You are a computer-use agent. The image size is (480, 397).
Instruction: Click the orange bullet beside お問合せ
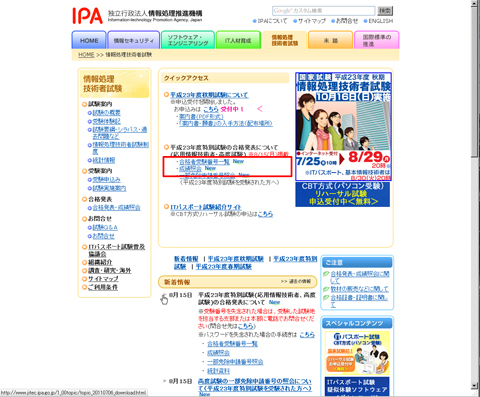pos(84,219)
